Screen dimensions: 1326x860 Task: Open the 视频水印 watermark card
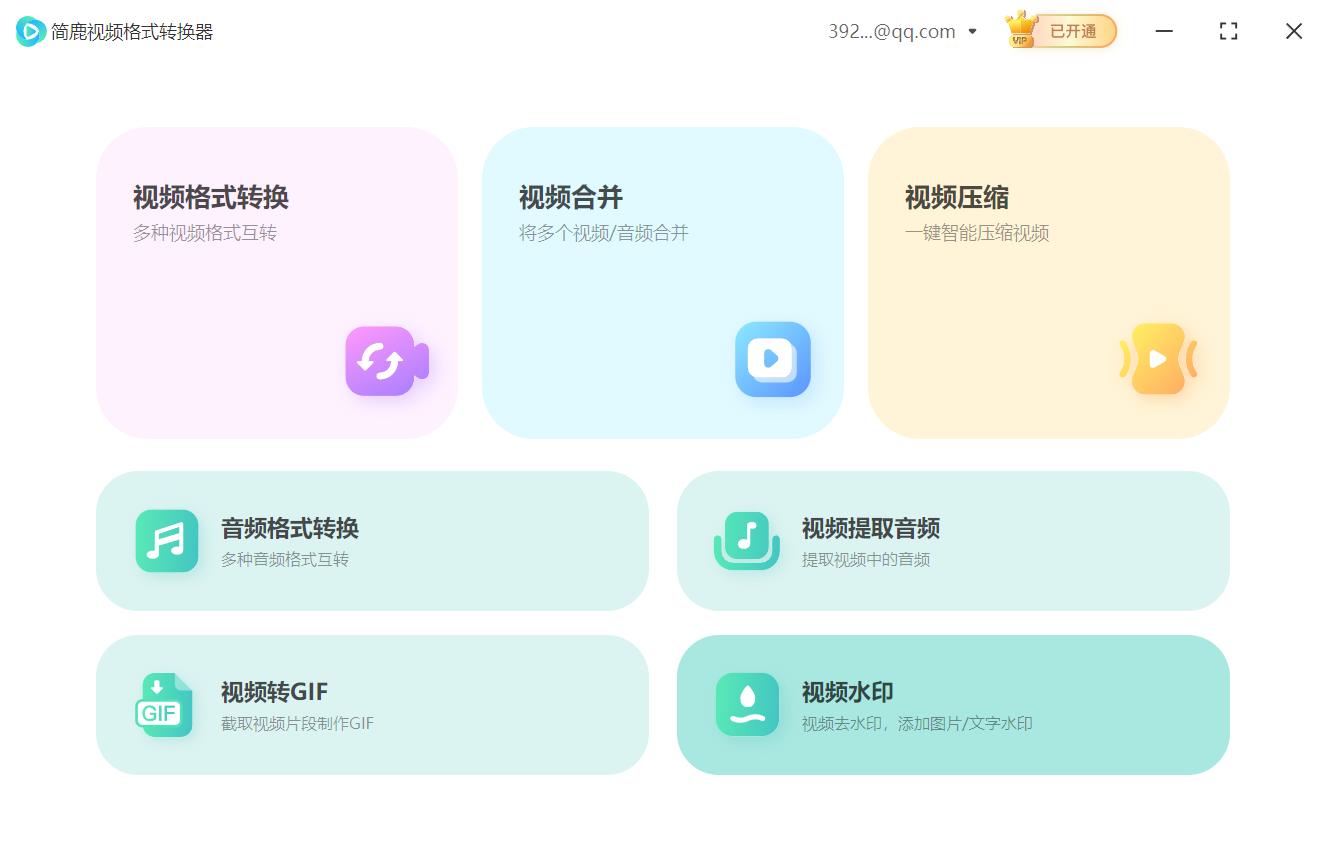coord(954,705)
